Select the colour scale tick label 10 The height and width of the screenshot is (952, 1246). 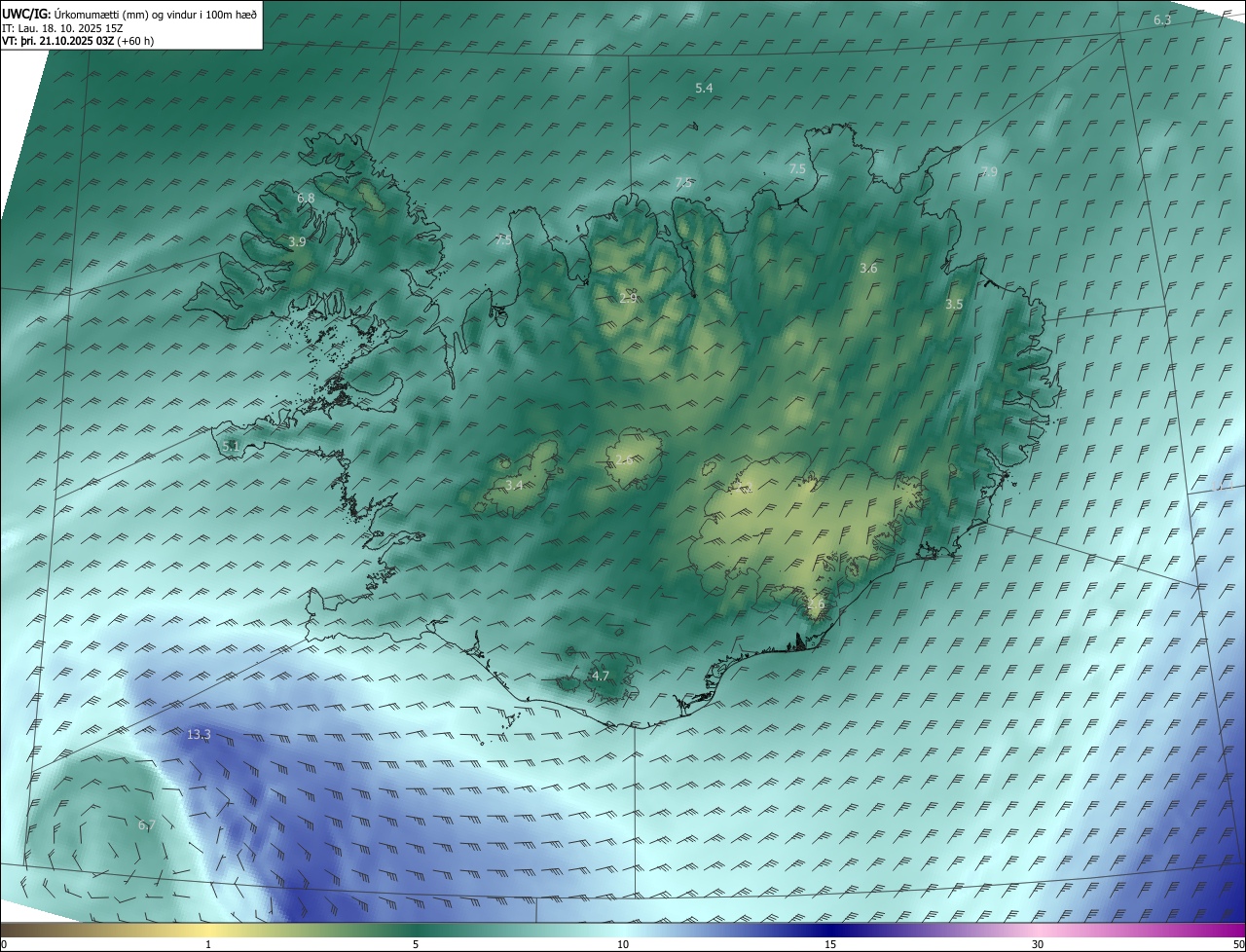point(623,944)
